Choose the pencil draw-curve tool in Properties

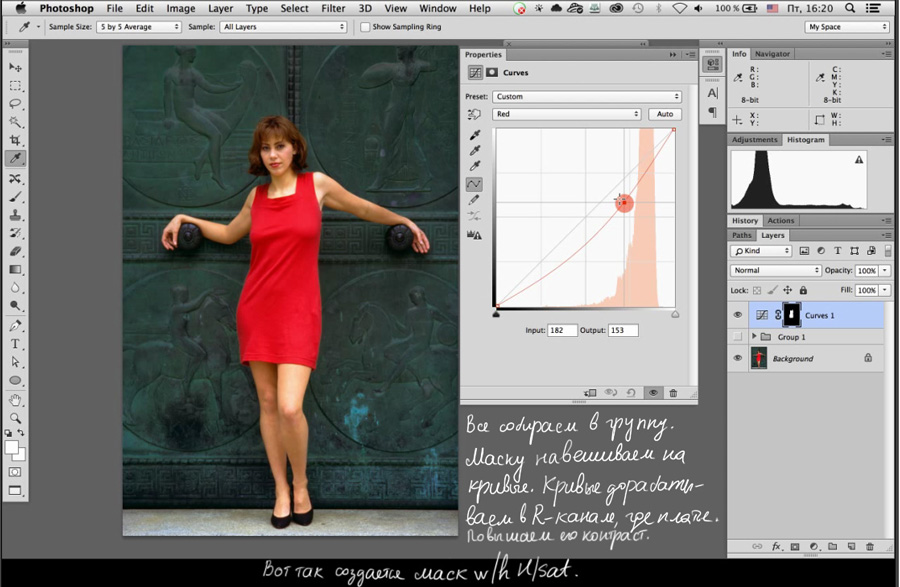(x=475, y=200)
